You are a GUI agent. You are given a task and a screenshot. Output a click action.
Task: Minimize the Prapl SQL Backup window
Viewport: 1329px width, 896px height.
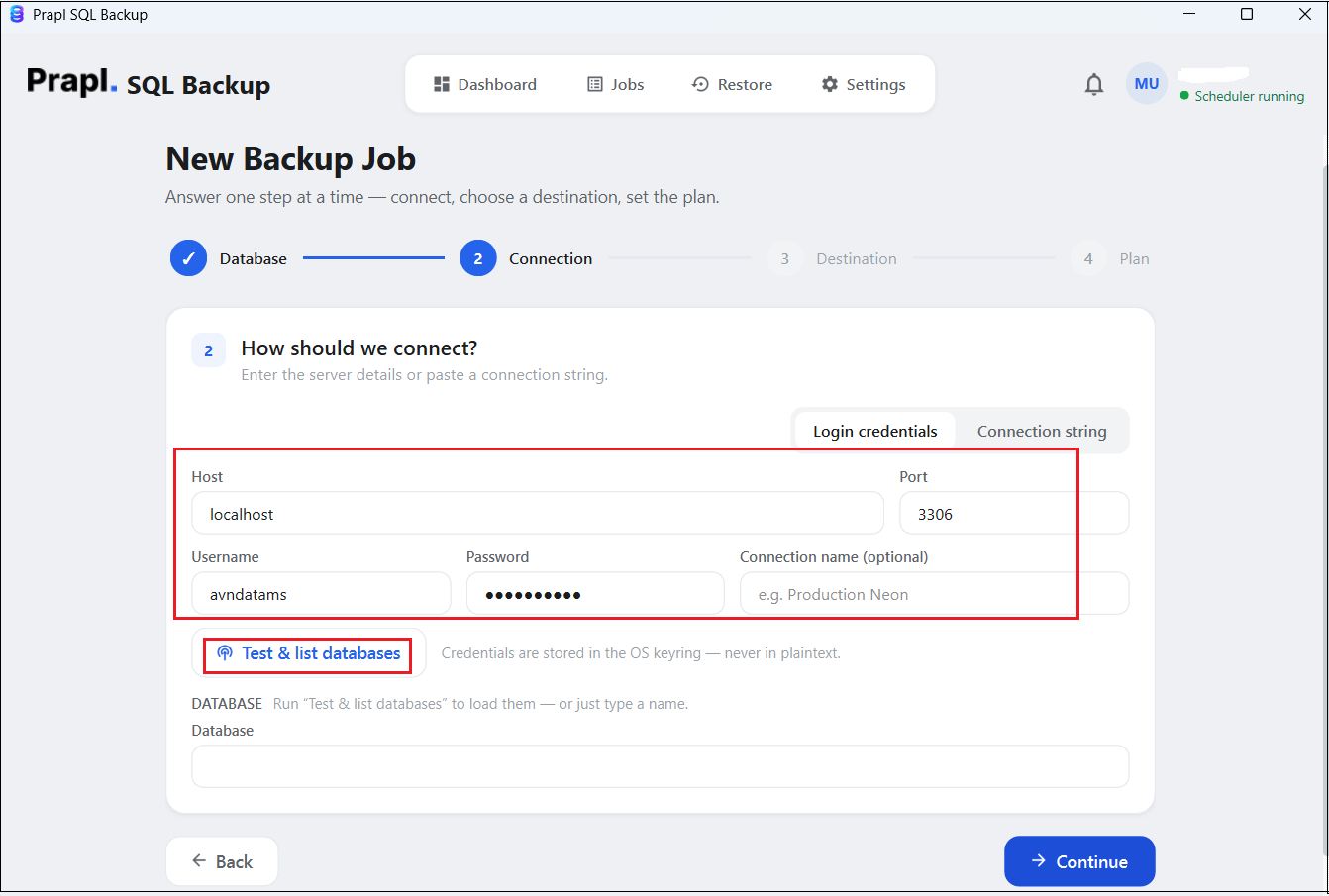(x=1188, y=14)
